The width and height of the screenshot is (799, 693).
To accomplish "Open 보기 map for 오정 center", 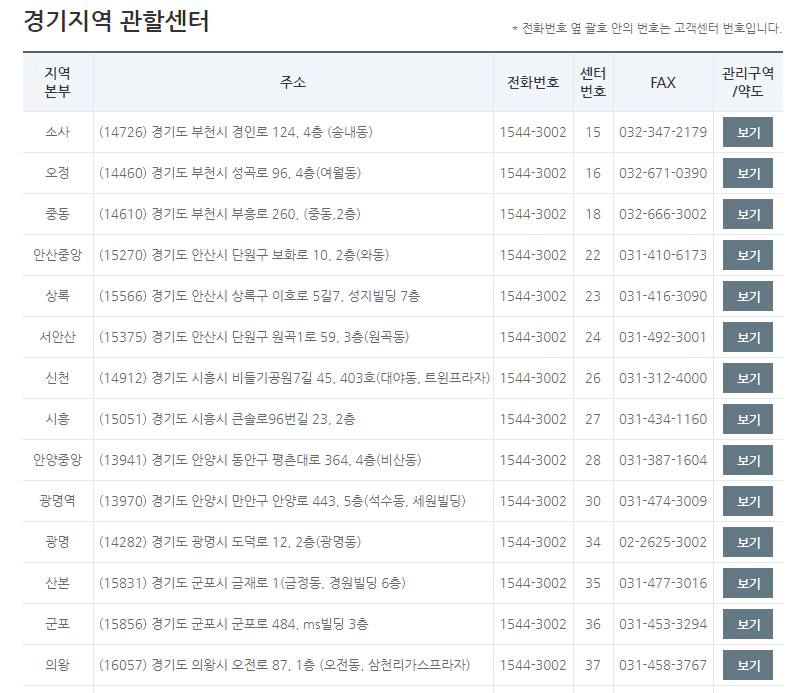I will pos(748,173).
